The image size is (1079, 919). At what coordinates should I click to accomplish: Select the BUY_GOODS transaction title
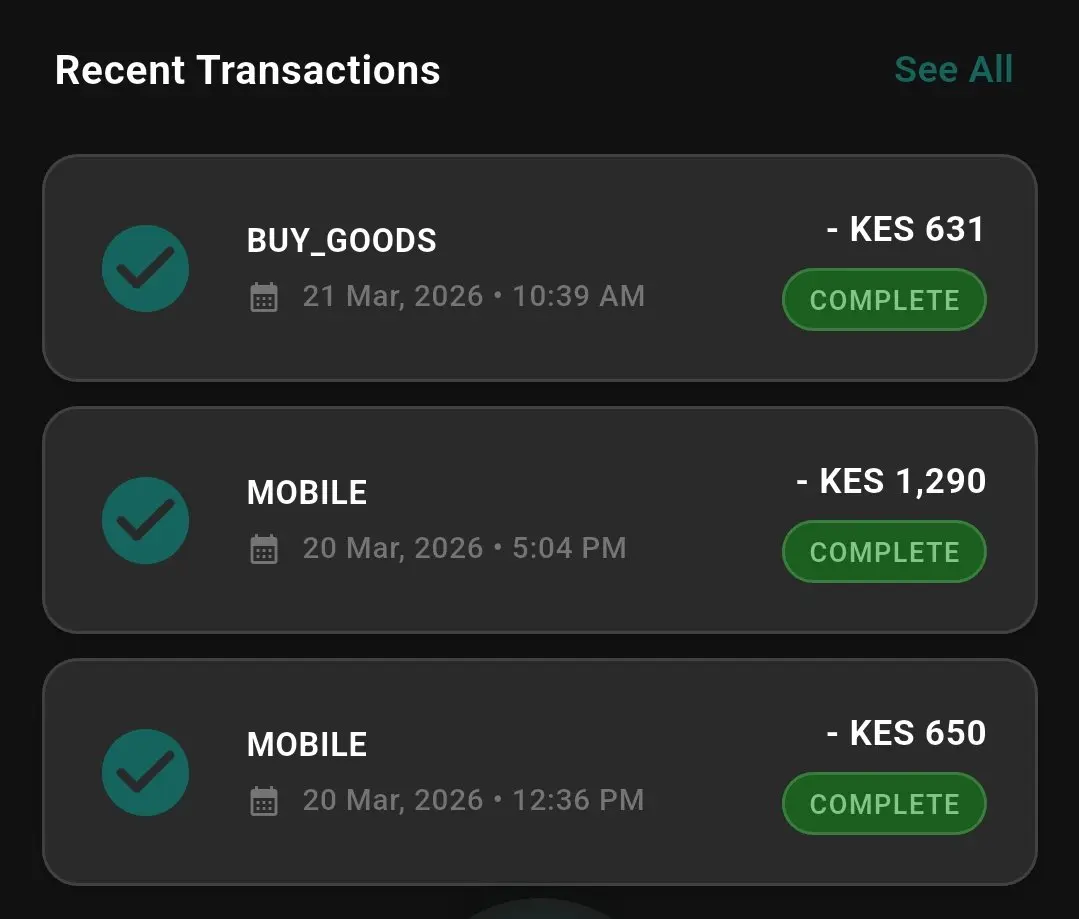341,241
